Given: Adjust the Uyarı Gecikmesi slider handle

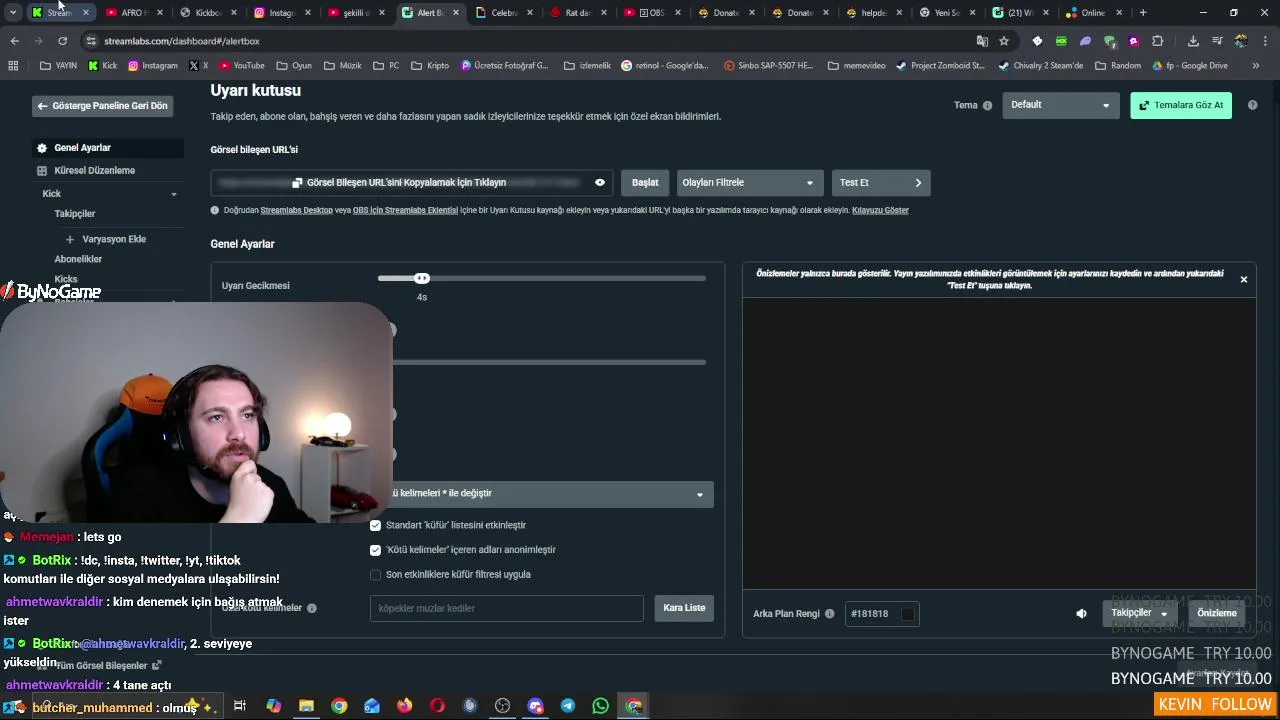Looking at the screenshot, I should [x=422, y=279].
